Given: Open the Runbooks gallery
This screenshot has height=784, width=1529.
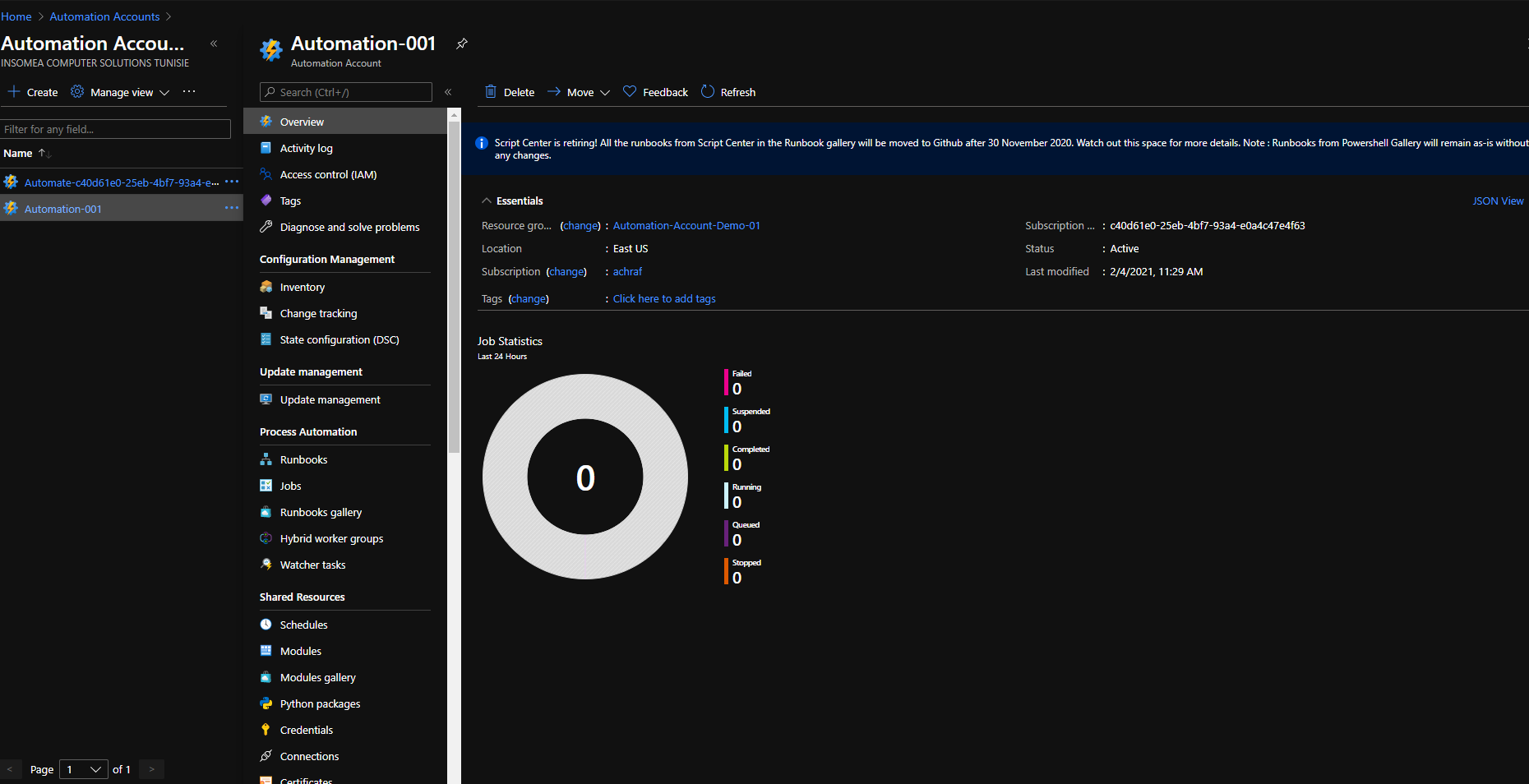Looking at the screenshot, I should 320,511.
